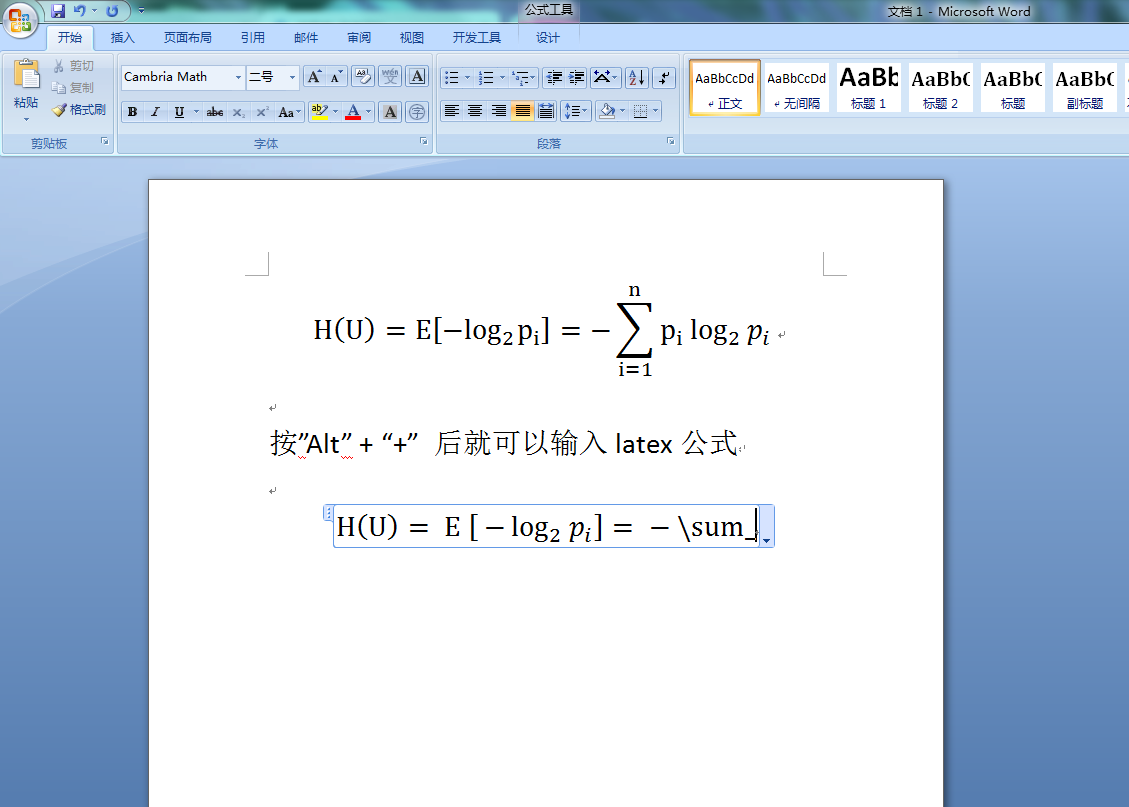Toggle center alignment
The image size is (1129, 807).
point(475,111)
